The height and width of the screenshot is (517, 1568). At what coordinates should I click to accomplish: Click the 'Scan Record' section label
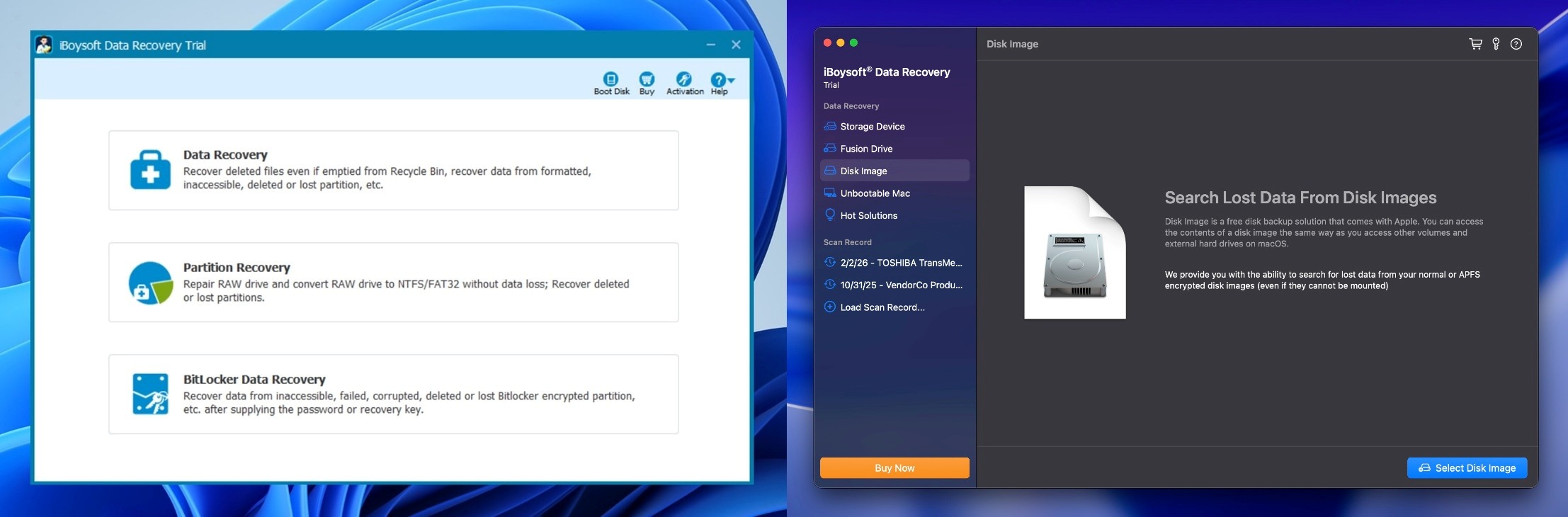coord(847,242)
